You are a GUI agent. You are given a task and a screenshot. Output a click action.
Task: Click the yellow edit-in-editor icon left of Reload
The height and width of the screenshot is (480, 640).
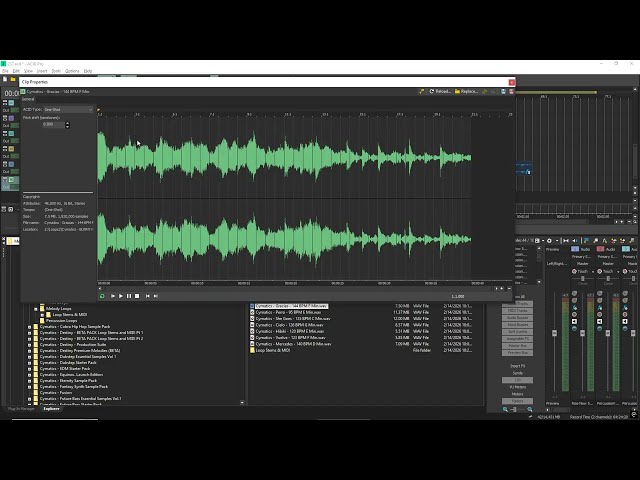(422, 91)
